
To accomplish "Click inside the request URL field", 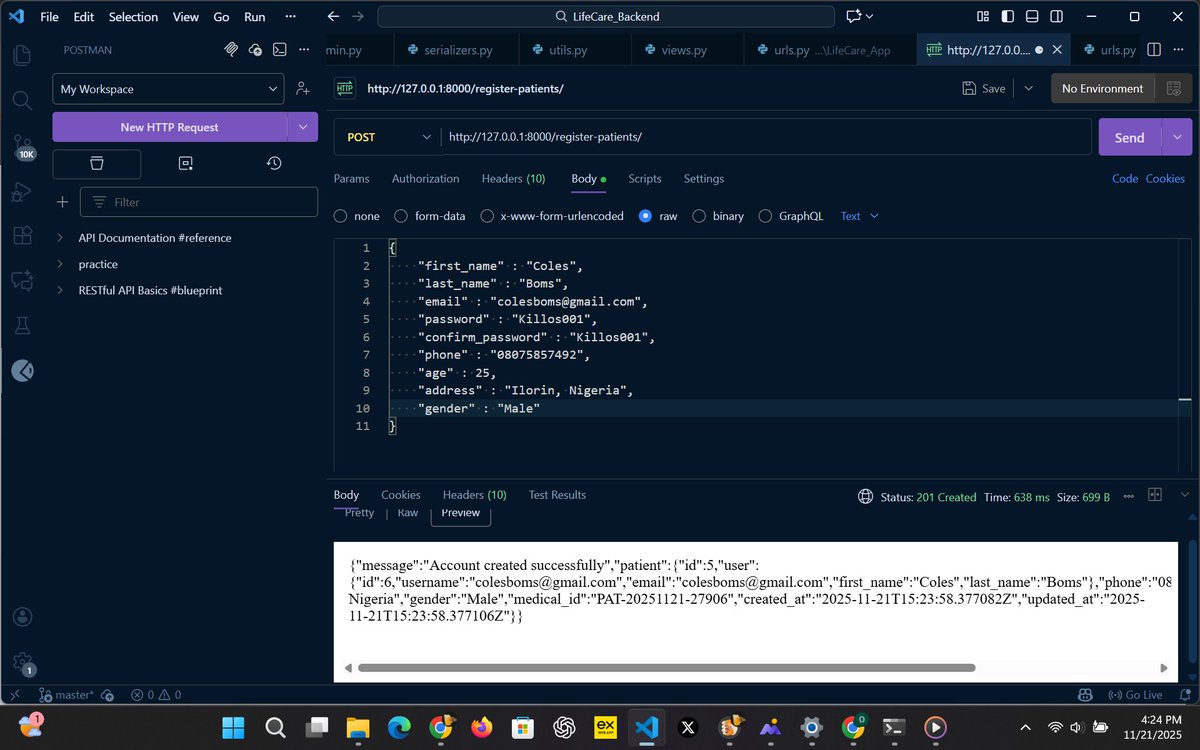I will pos(700,137).
